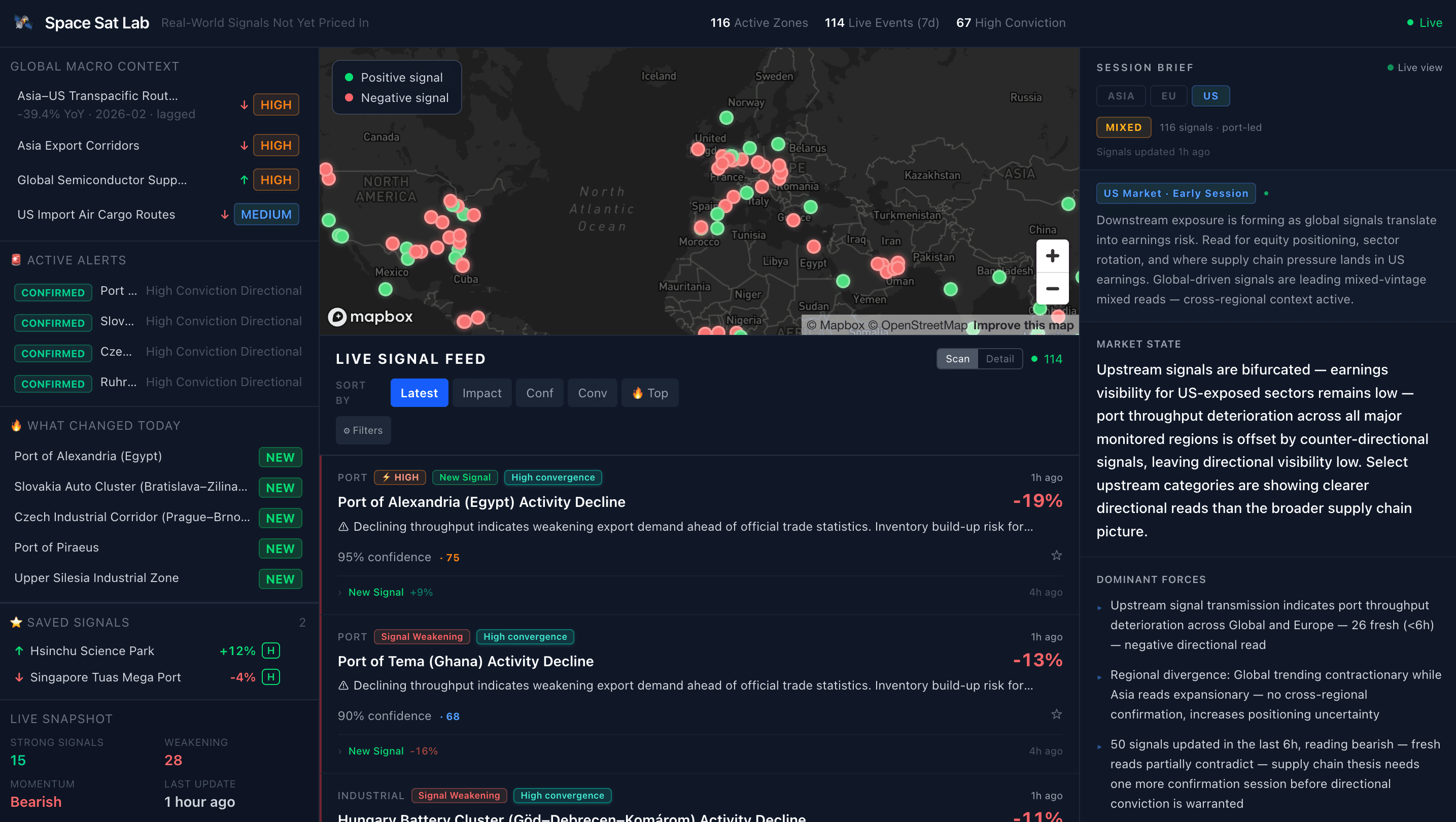
Task: Select Port of Piraeus in What Changed Today
Action: [x=158, y=548]
